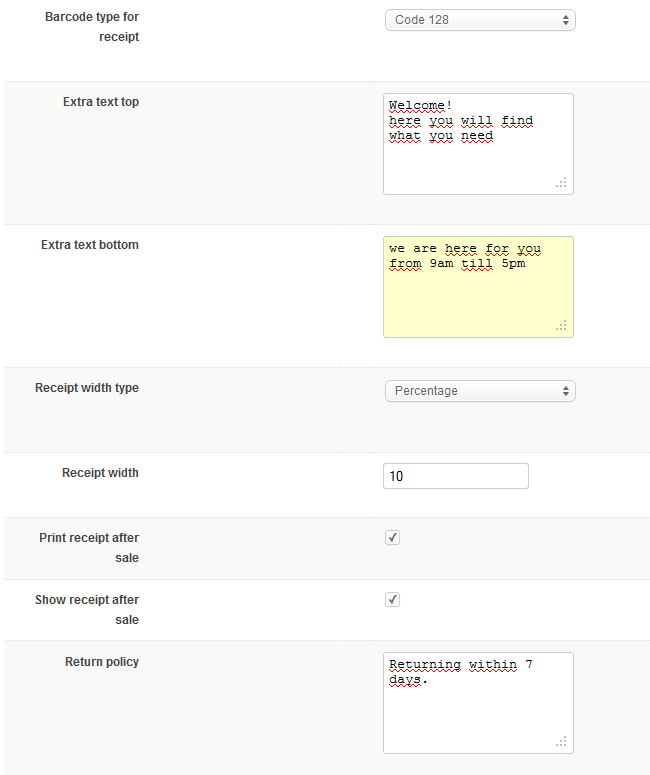Click the 'Show receipt after sale' label

[87, 610]
